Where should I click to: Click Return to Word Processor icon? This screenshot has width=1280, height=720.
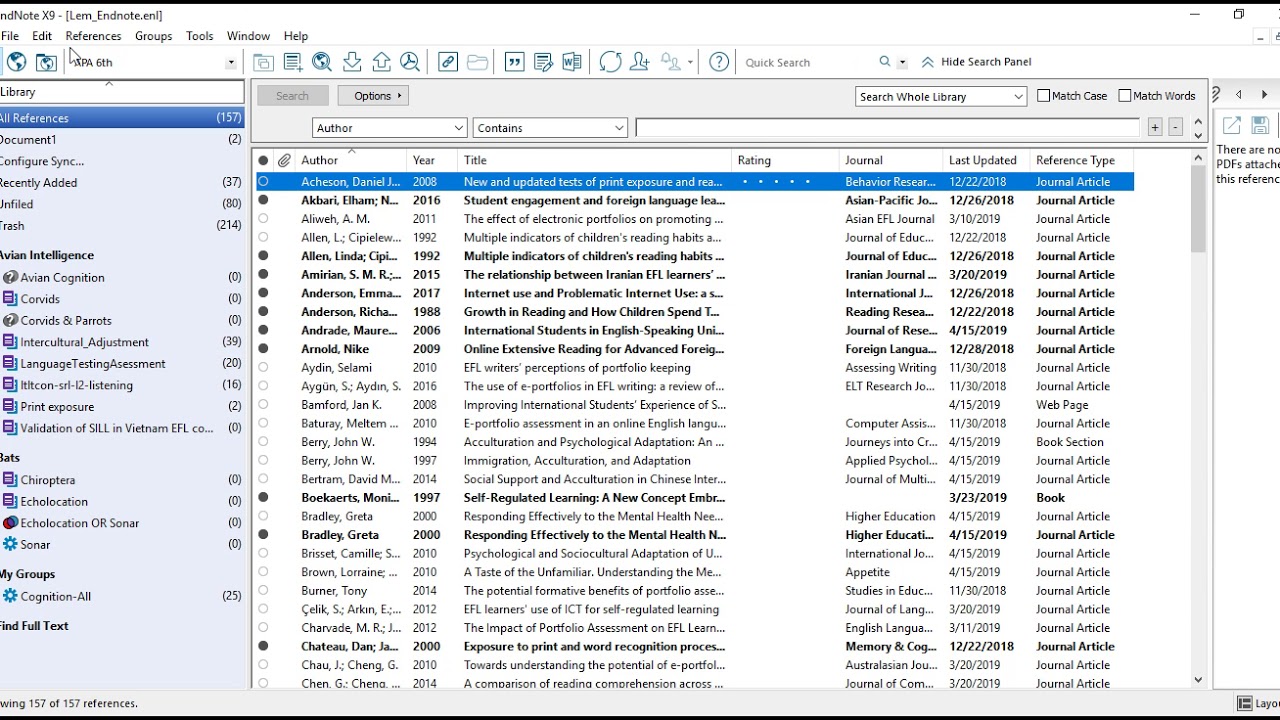click(x=572, y=62)
